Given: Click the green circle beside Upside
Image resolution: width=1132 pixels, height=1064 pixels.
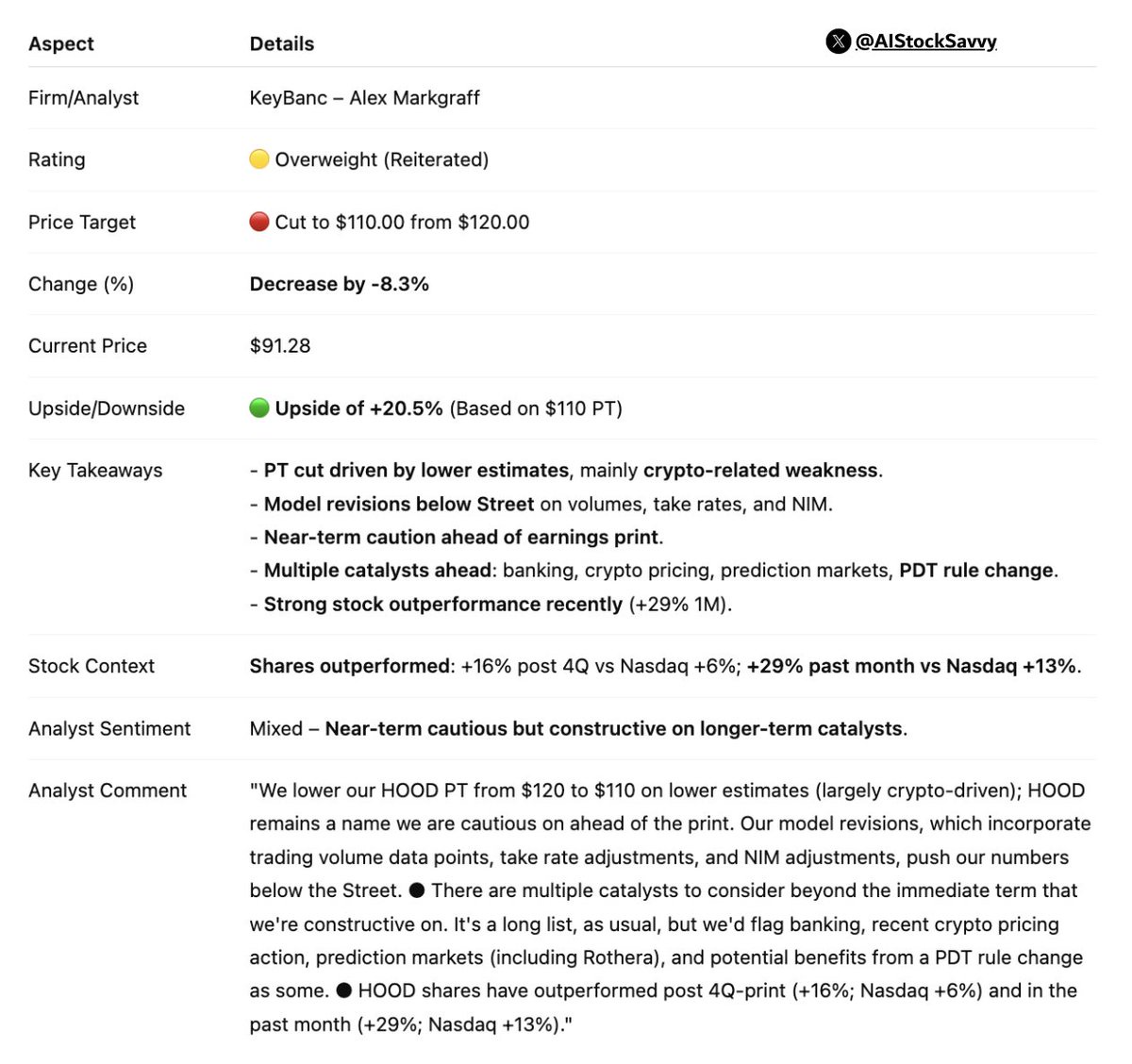Looking at the screenshot, I should pos(259,407).
